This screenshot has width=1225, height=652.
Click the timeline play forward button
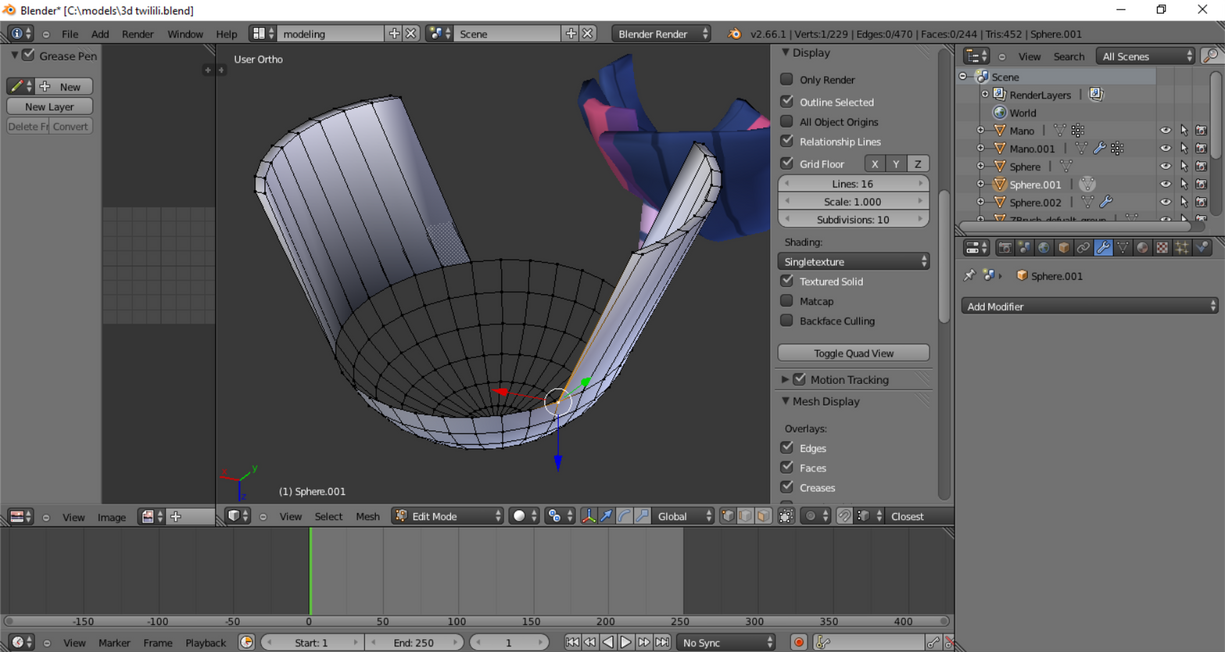coord(626,643)
